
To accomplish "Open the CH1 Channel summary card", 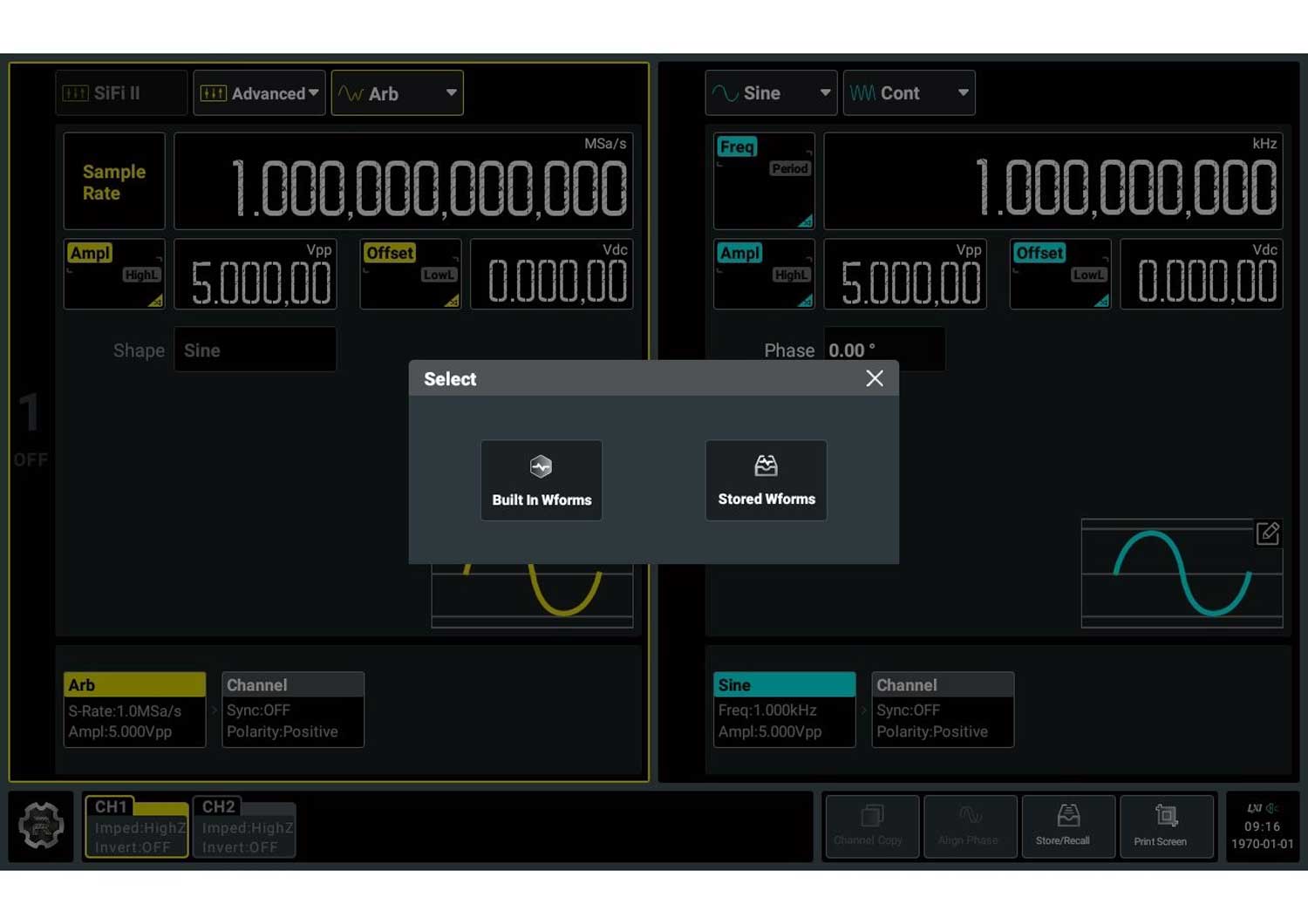I will click(x=293, y=709).
